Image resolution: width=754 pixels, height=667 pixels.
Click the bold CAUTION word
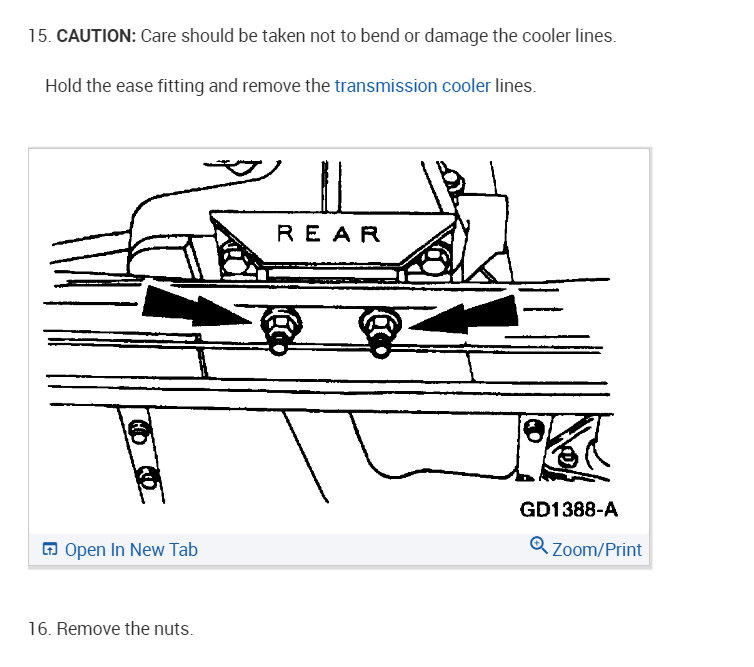(x=96, y=36)
